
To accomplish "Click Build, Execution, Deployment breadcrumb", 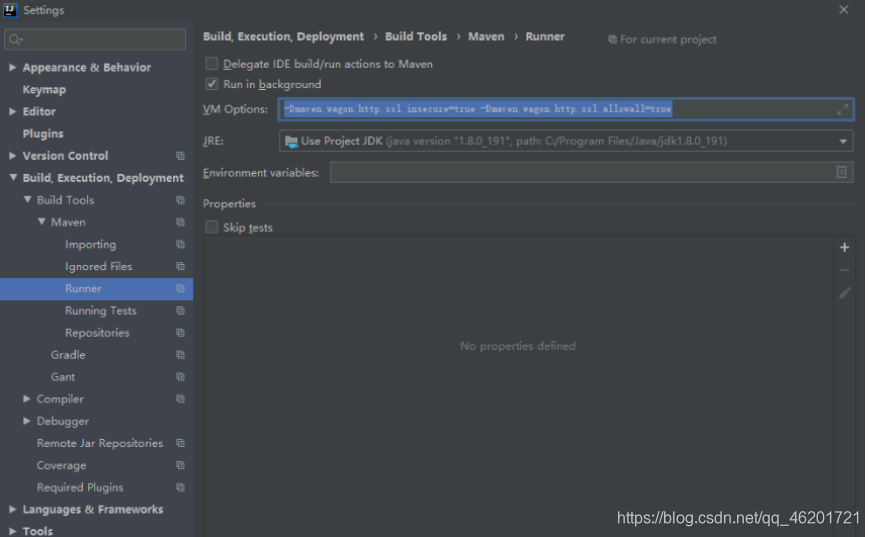I will (283, 37).
